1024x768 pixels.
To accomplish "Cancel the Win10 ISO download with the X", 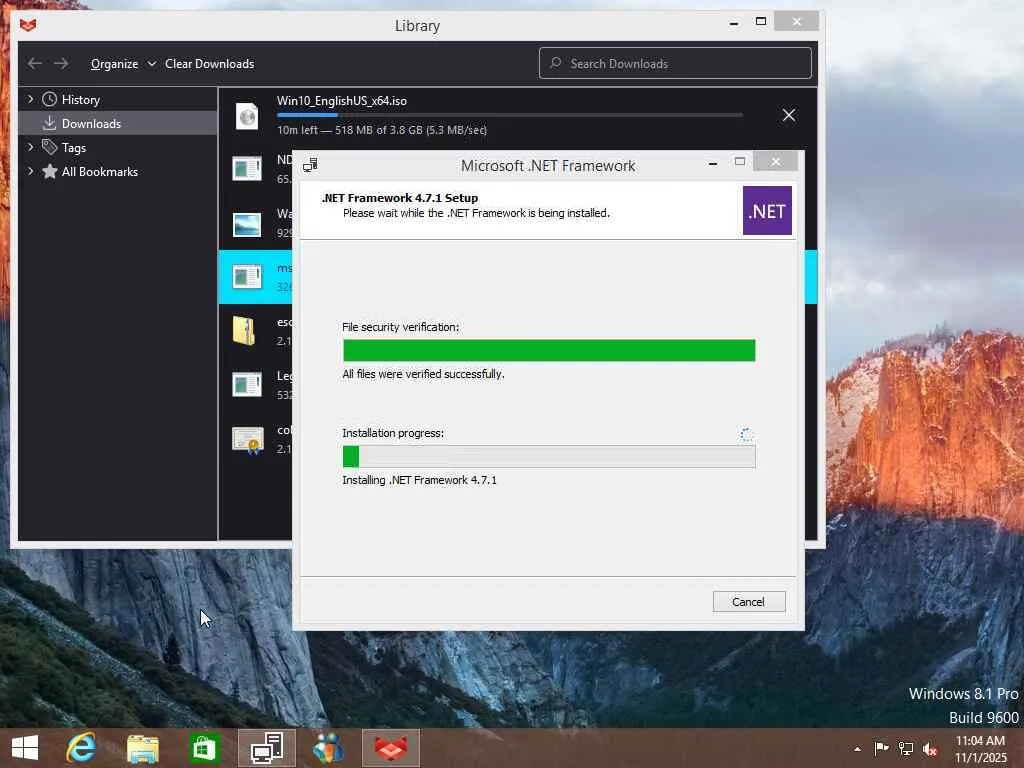I will pos(789,116).
